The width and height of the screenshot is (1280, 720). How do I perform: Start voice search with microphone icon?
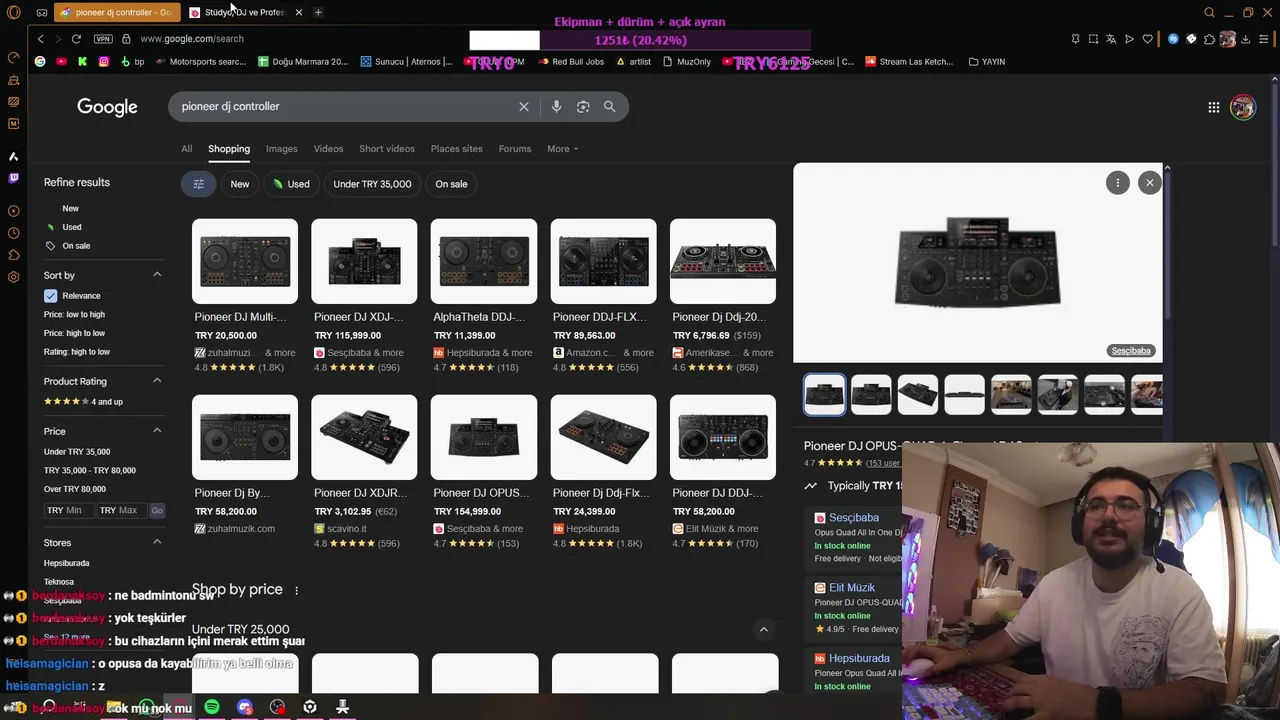coord(556,106)
